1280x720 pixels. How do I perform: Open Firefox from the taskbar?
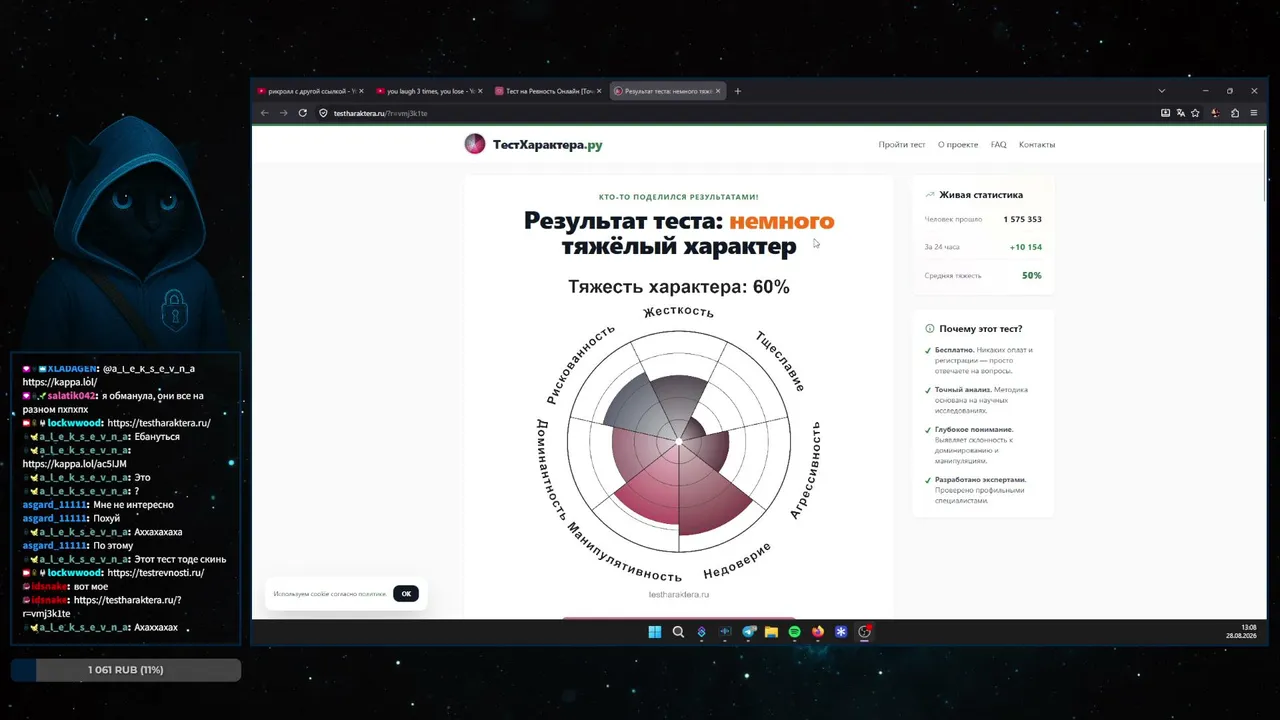818,632
